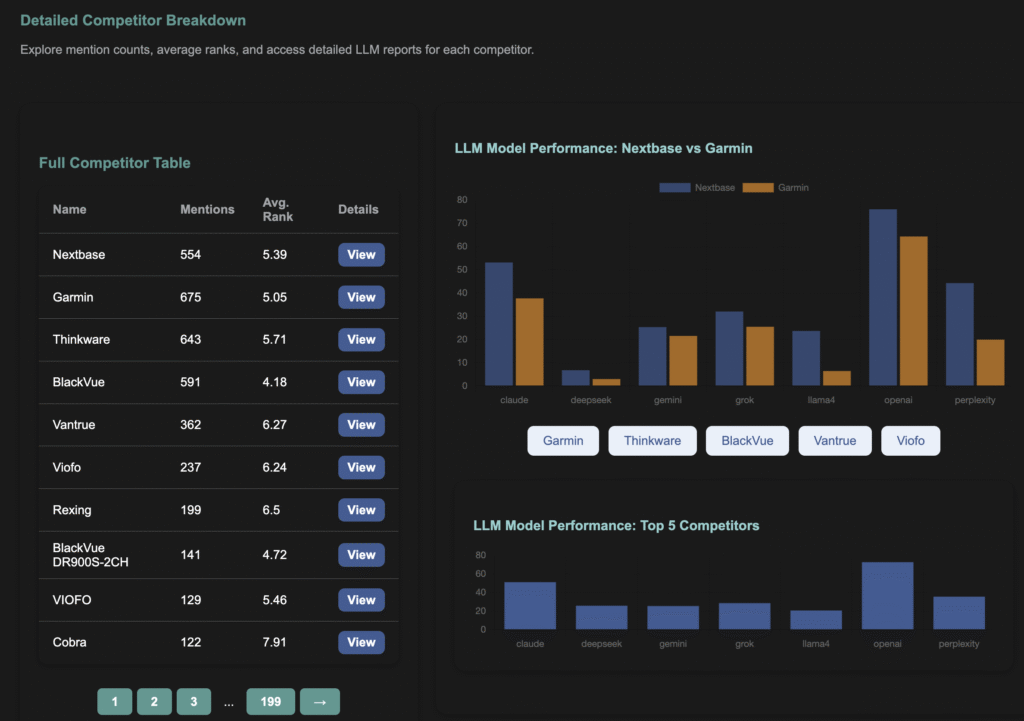The width and height of the screenshot is (1024, 721).
Task: Click the Mentions column header
Action: tap(207, 210)
